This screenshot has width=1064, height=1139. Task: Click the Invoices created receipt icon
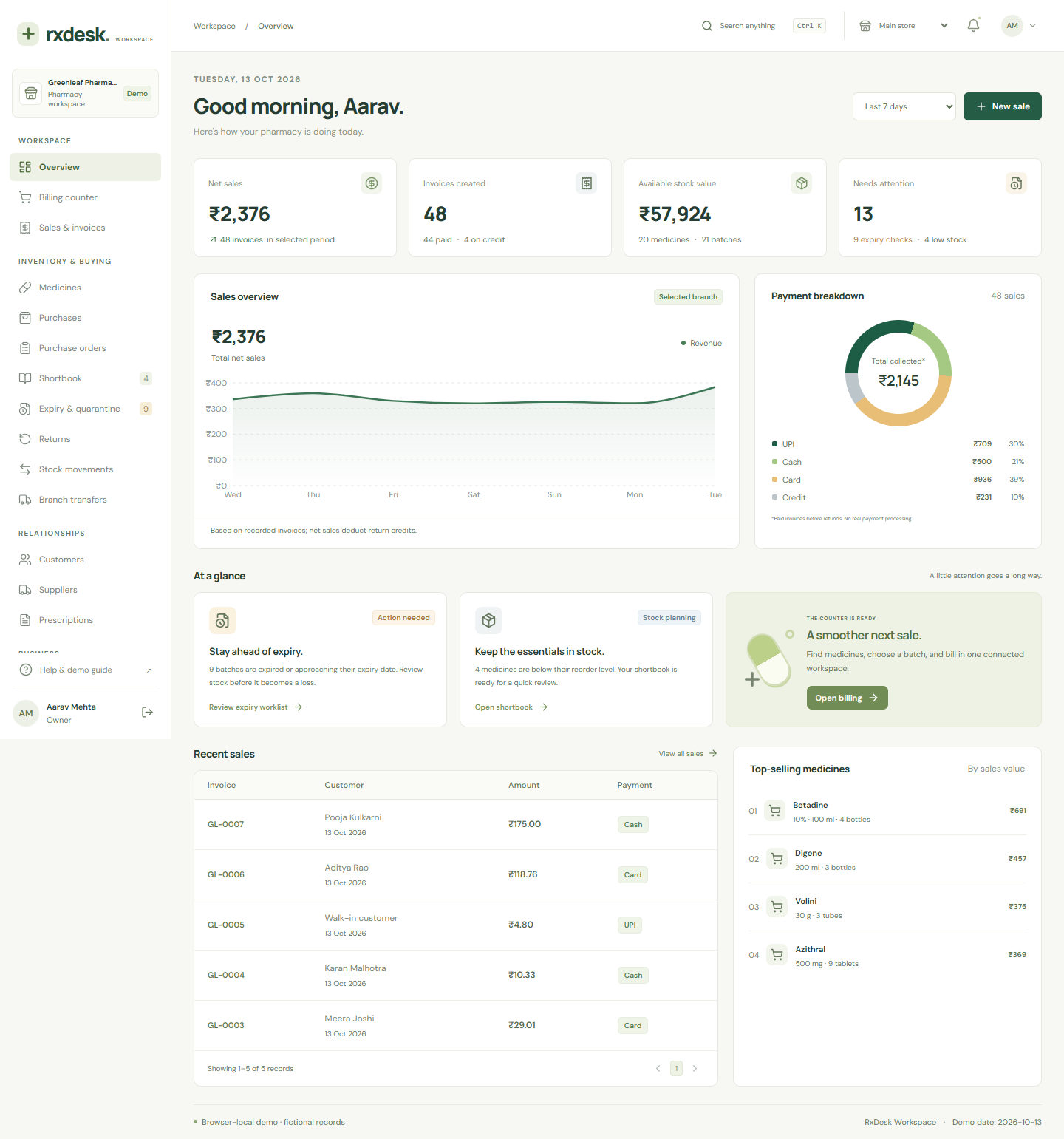coord(587,183)
